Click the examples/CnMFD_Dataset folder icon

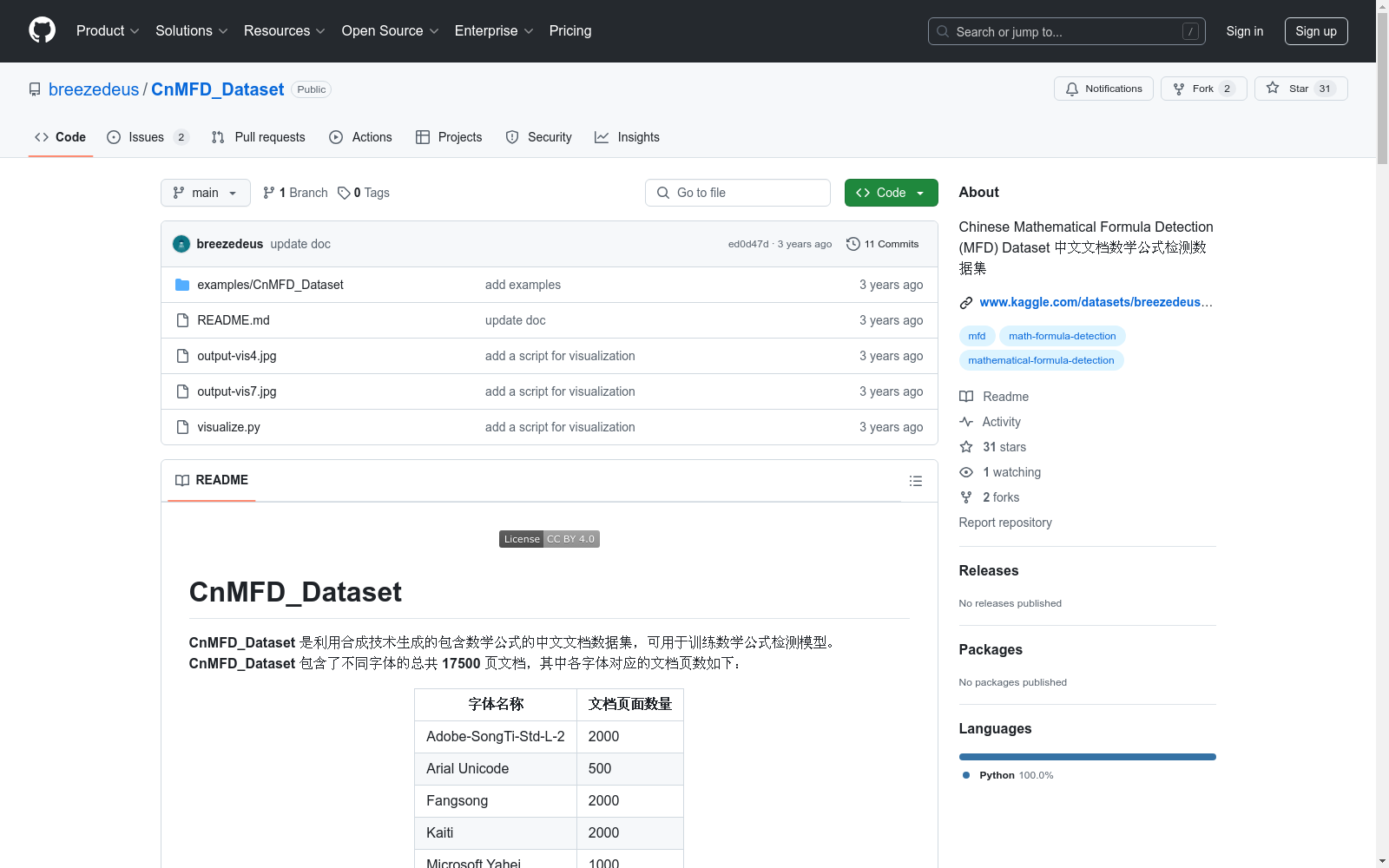click(182, 285)
